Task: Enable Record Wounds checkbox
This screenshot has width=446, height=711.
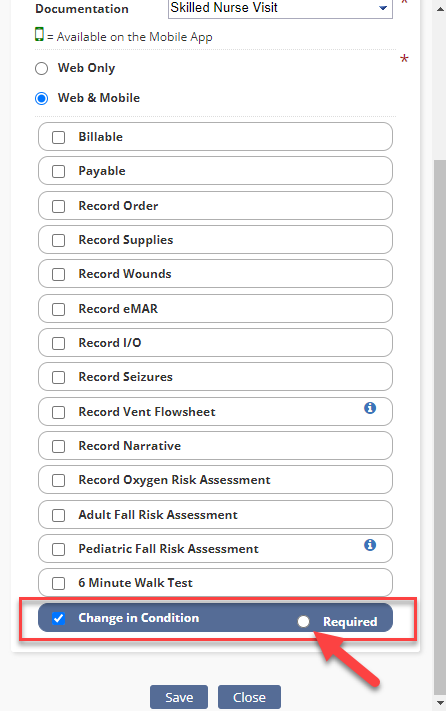Action: (x=58, y=274)
